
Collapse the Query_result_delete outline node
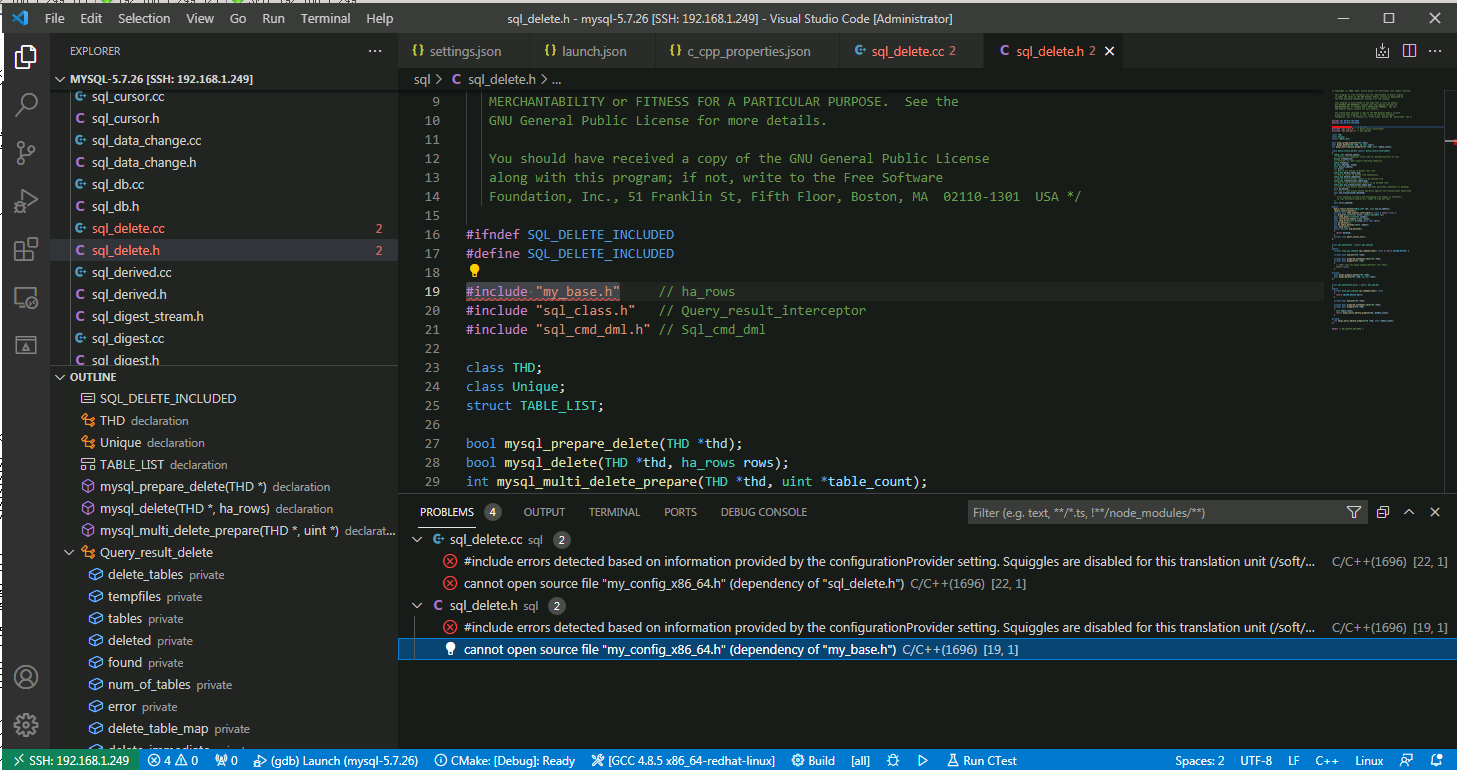pyautogui.click(x=69, y=552)
